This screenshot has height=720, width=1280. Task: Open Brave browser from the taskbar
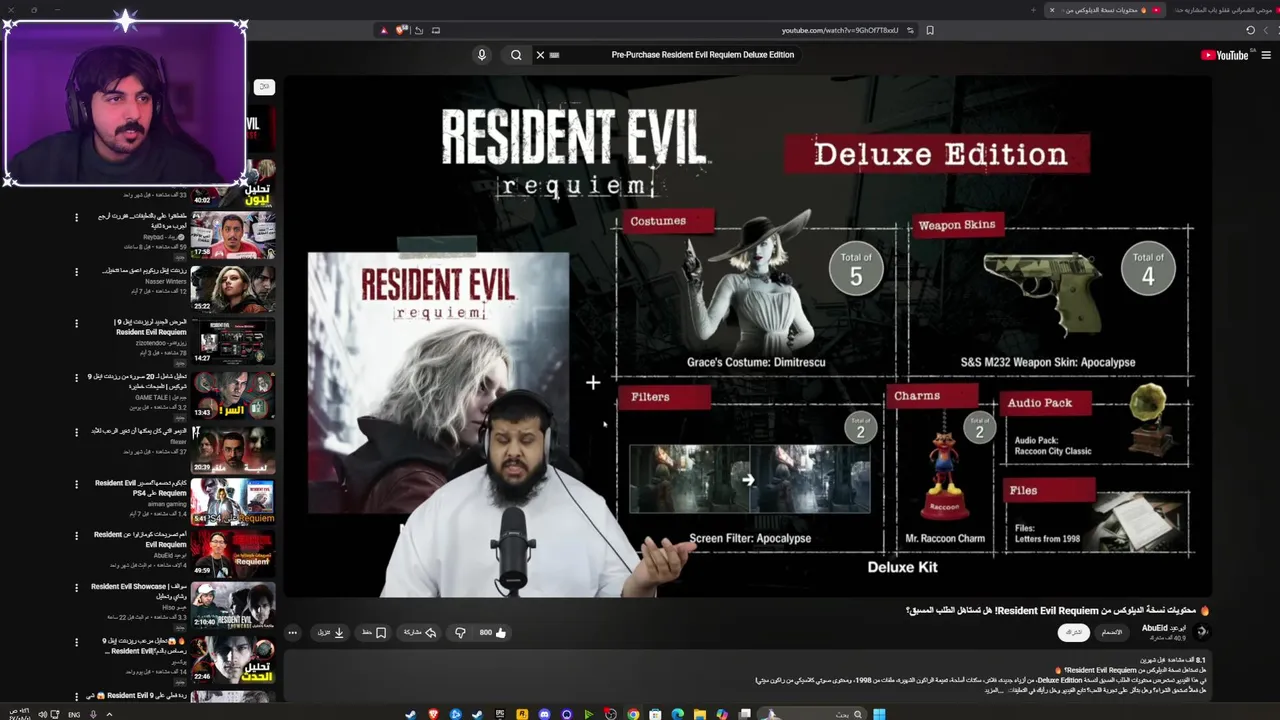(433, 714)
